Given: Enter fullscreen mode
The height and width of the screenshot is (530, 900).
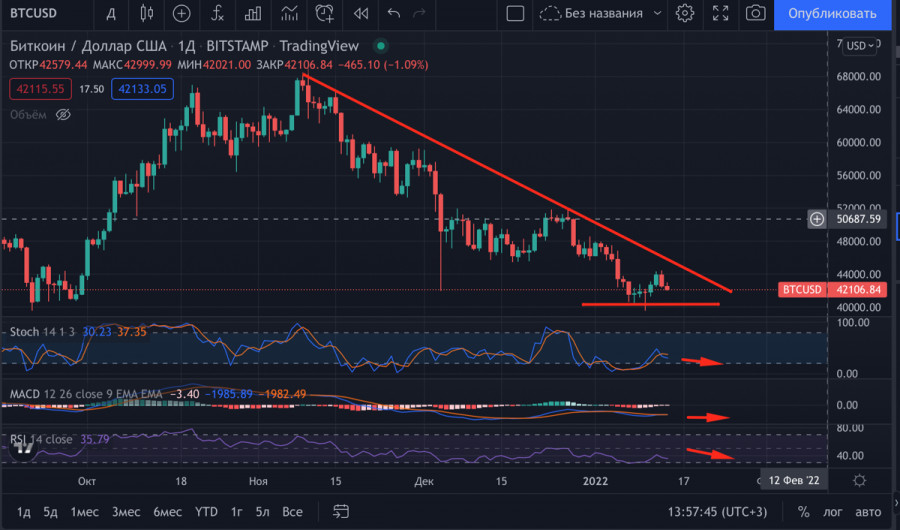Looking at the screenshot, I should pos(720,13).
